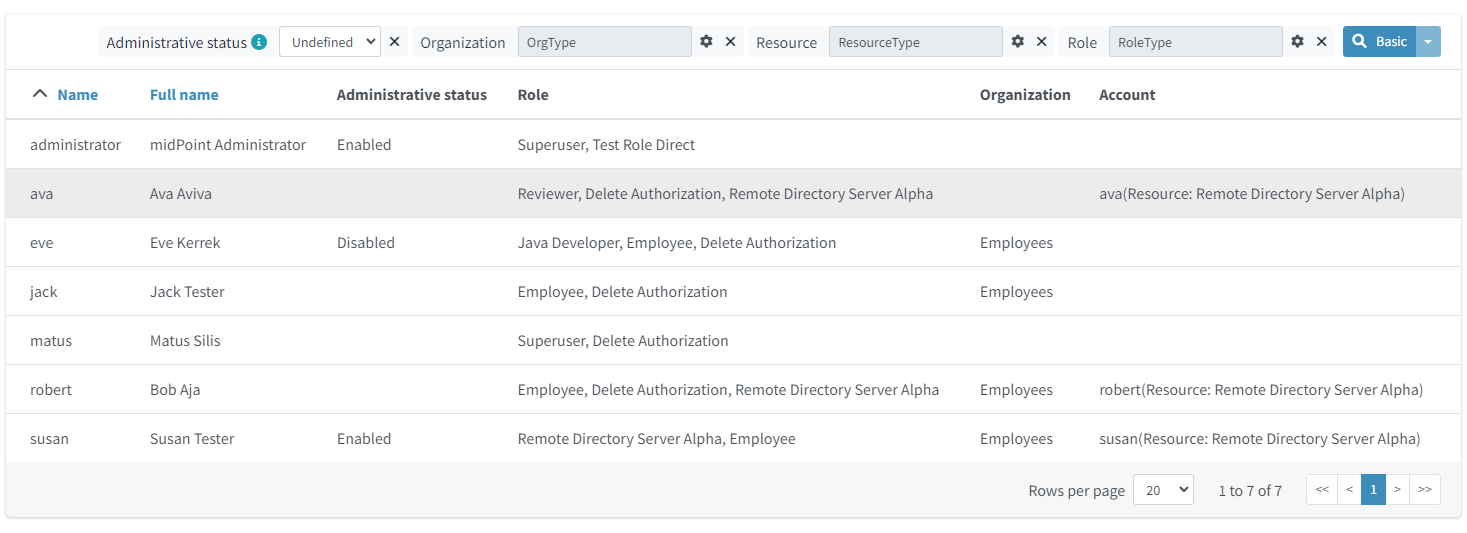Click the Administrative status info icon

[x=259, y=42]
